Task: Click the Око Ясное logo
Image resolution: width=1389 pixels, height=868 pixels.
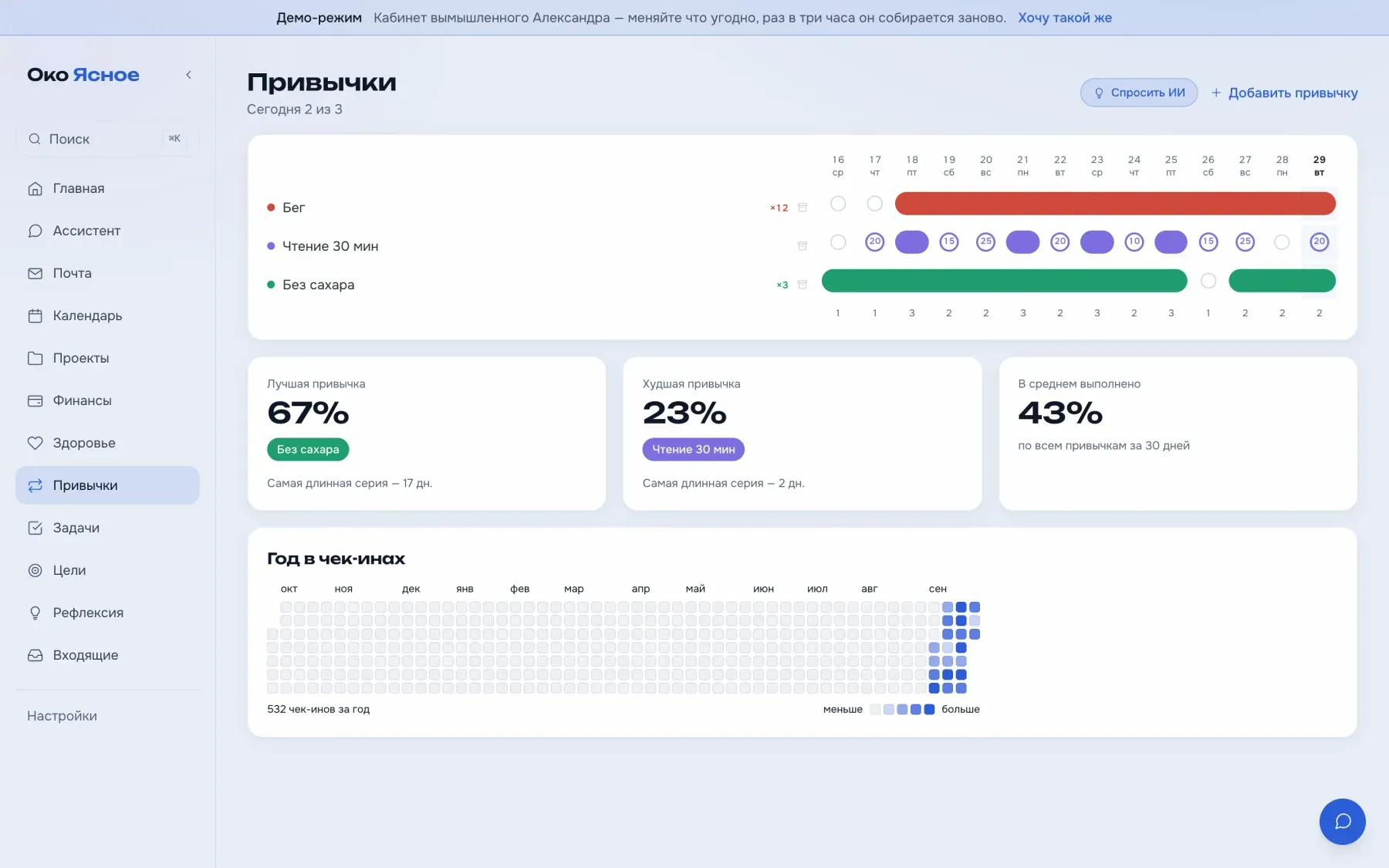Action: 83,75
